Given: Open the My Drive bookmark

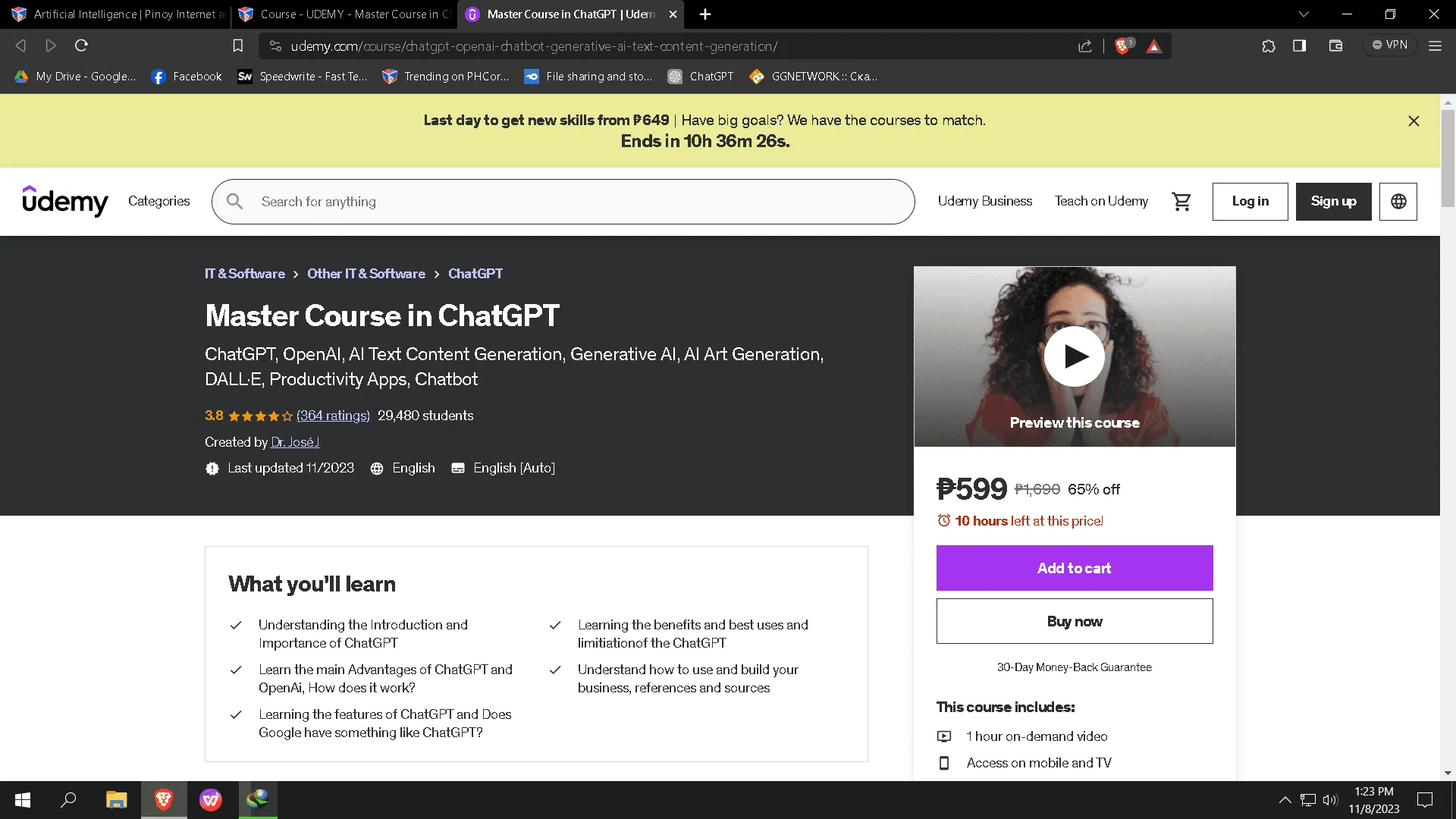Looking at the screenshot, I should point(75,77).
